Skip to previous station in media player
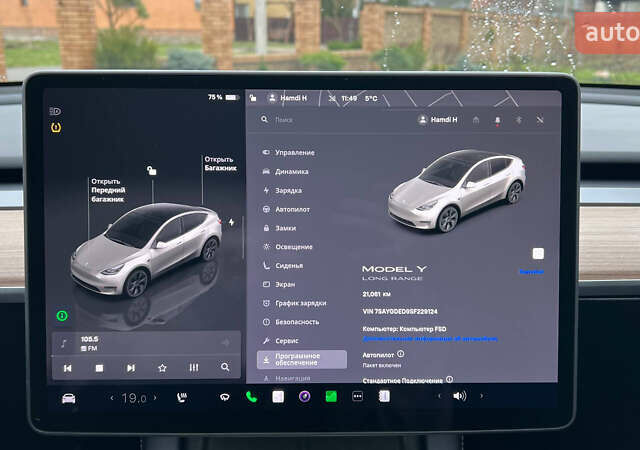 click(x=68, y=368)
